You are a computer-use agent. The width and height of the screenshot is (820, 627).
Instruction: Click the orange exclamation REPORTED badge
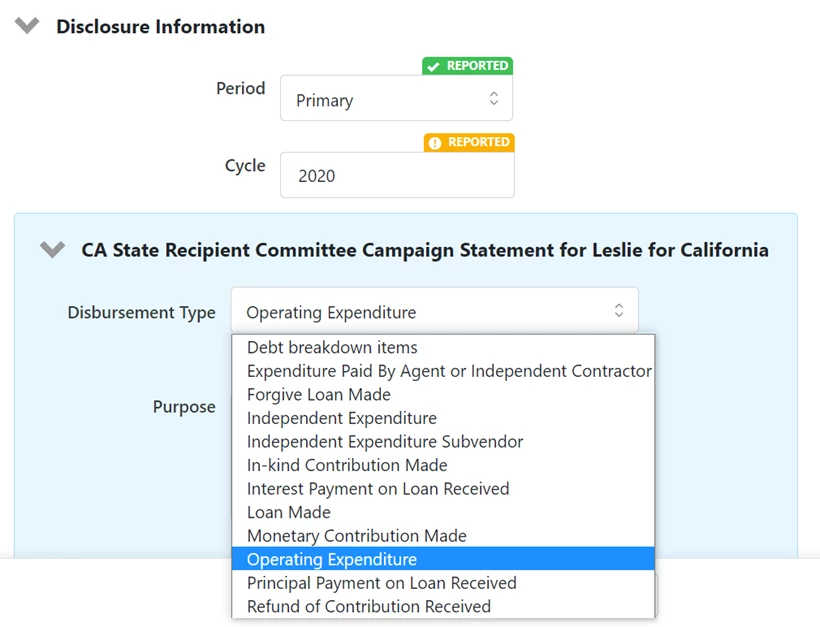pos(468,142)
